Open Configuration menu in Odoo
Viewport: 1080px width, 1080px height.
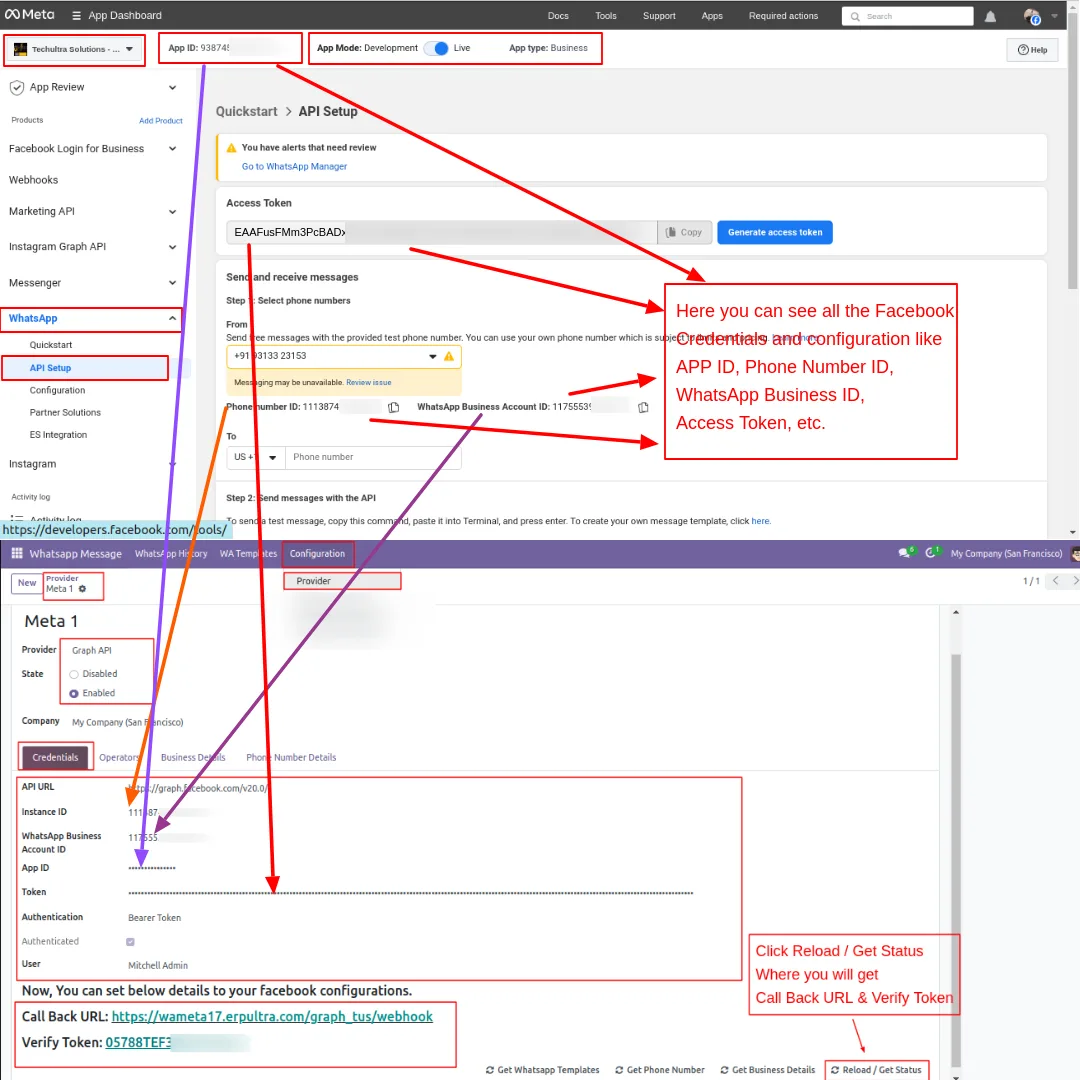click(x=317, y=554)
